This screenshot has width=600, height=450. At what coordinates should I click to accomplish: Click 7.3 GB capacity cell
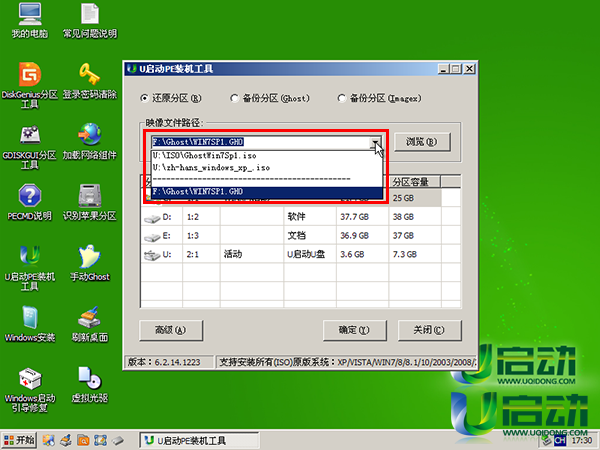tap(415, 254)
